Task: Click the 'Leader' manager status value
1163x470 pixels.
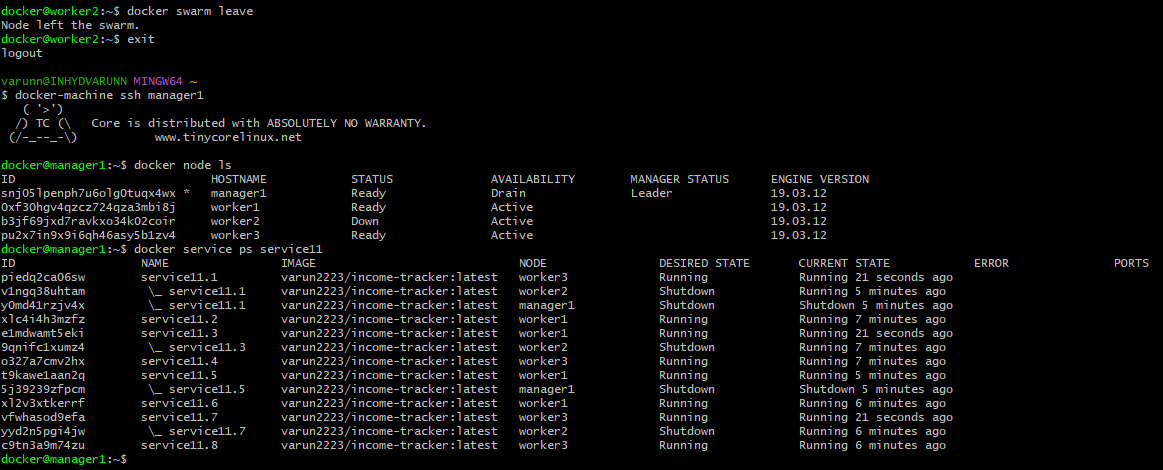Action: coord(651,193)
